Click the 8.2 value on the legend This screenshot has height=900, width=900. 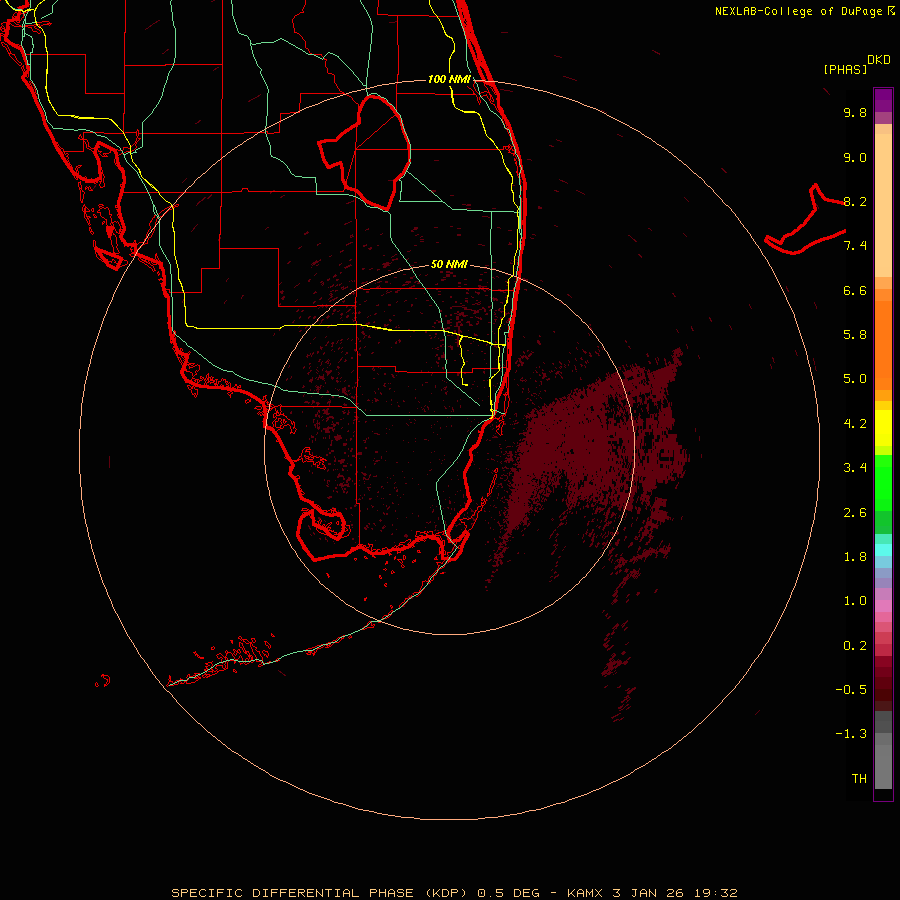pos(855,201)
